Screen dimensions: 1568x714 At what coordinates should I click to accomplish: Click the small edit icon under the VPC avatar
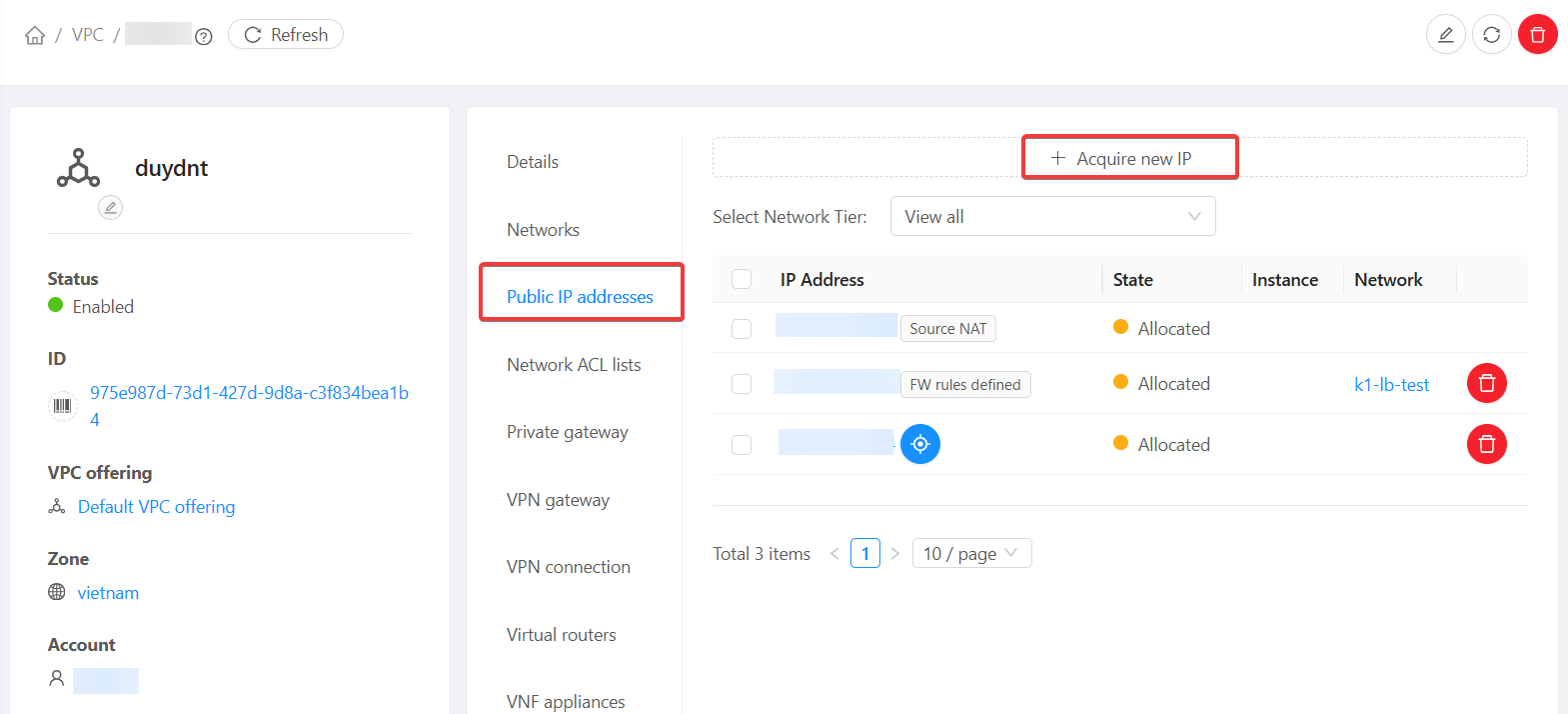click(x=110, y=208)
